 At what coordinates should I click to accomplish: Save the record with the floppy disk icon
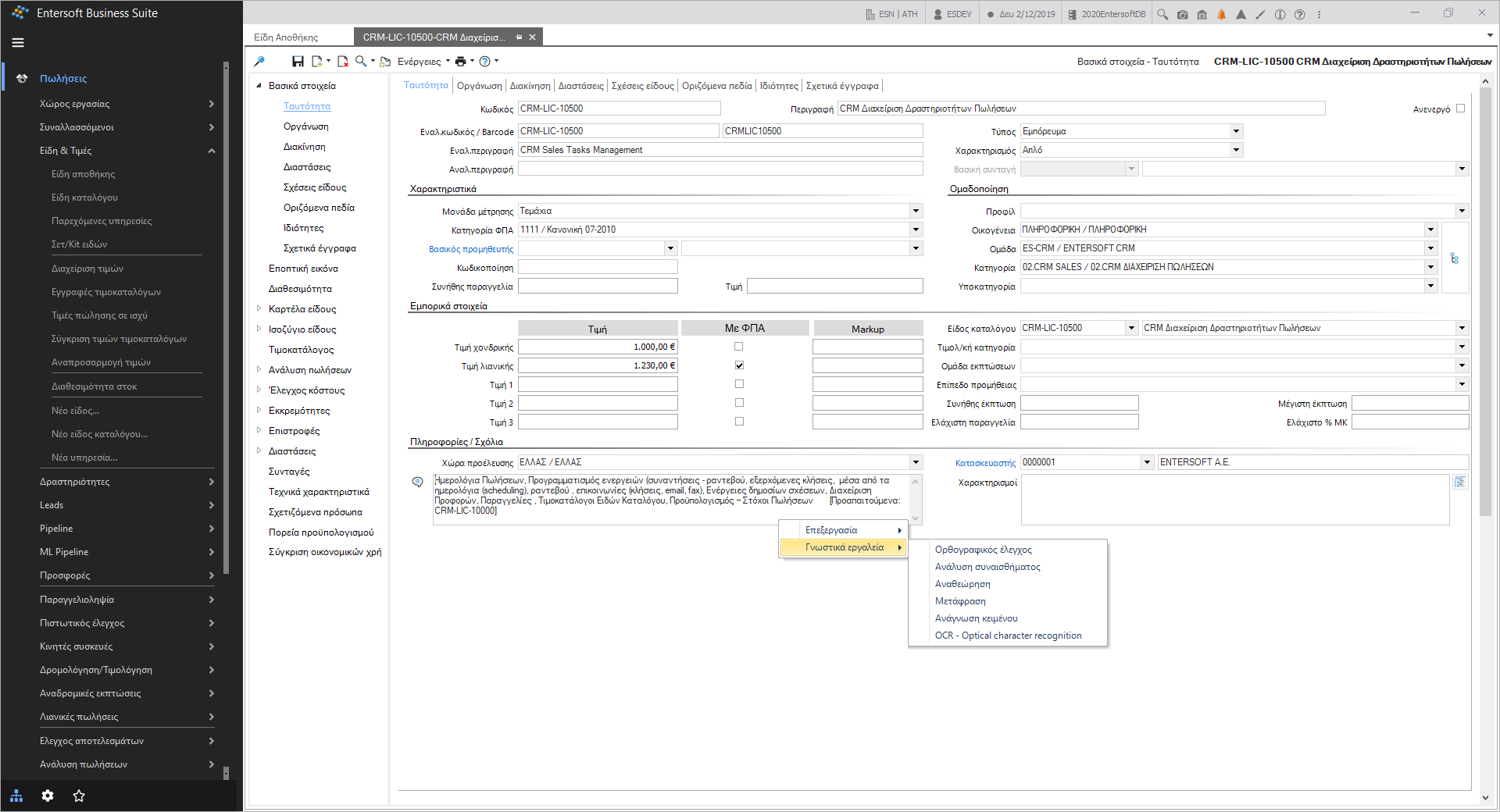[298, 61]
